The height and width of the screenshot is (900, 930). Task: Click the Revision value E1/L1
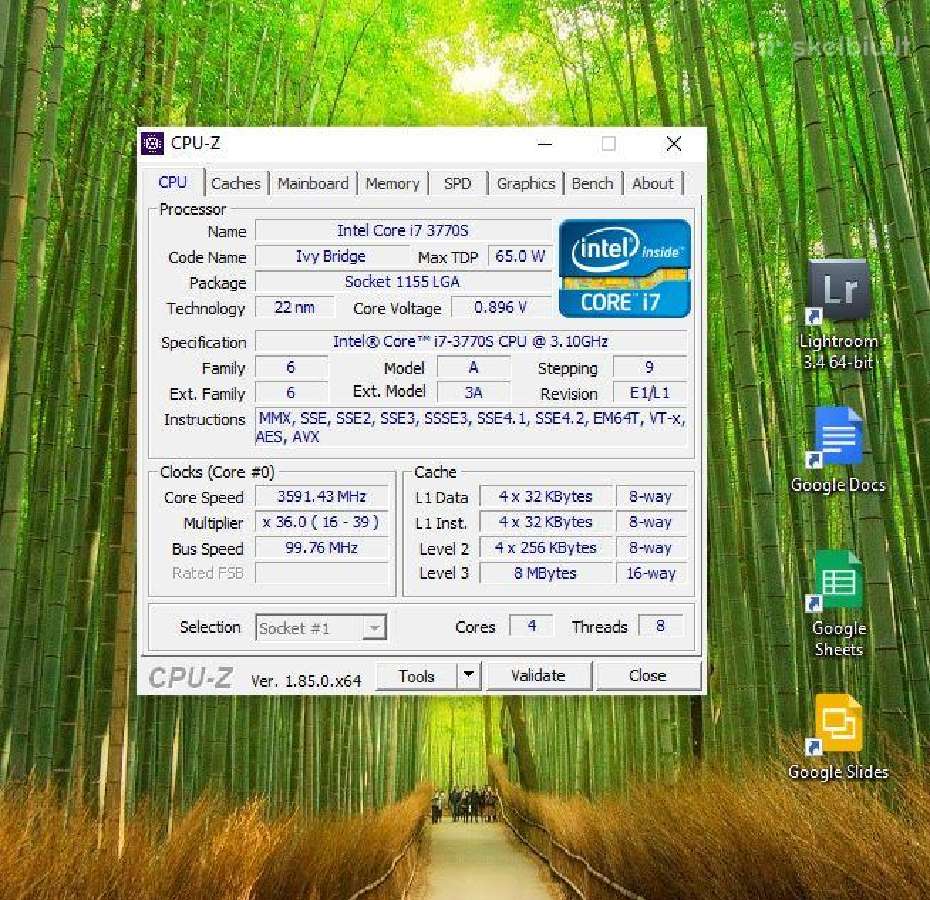coord(649,393)
